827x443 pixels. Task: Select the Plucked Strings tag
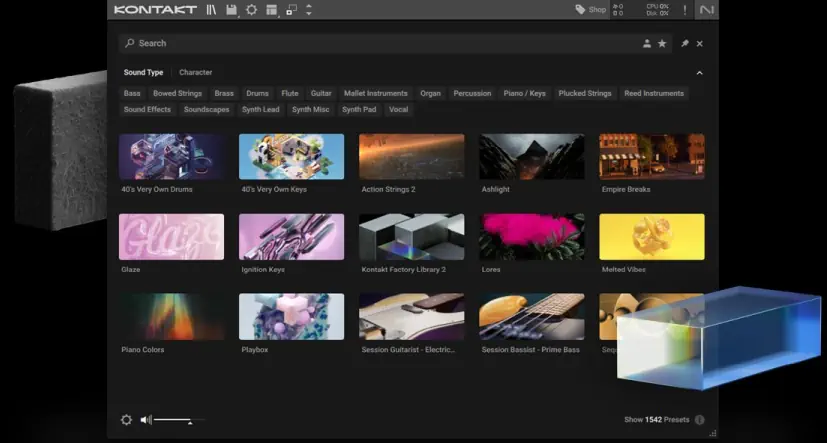[x=585, y=93]
